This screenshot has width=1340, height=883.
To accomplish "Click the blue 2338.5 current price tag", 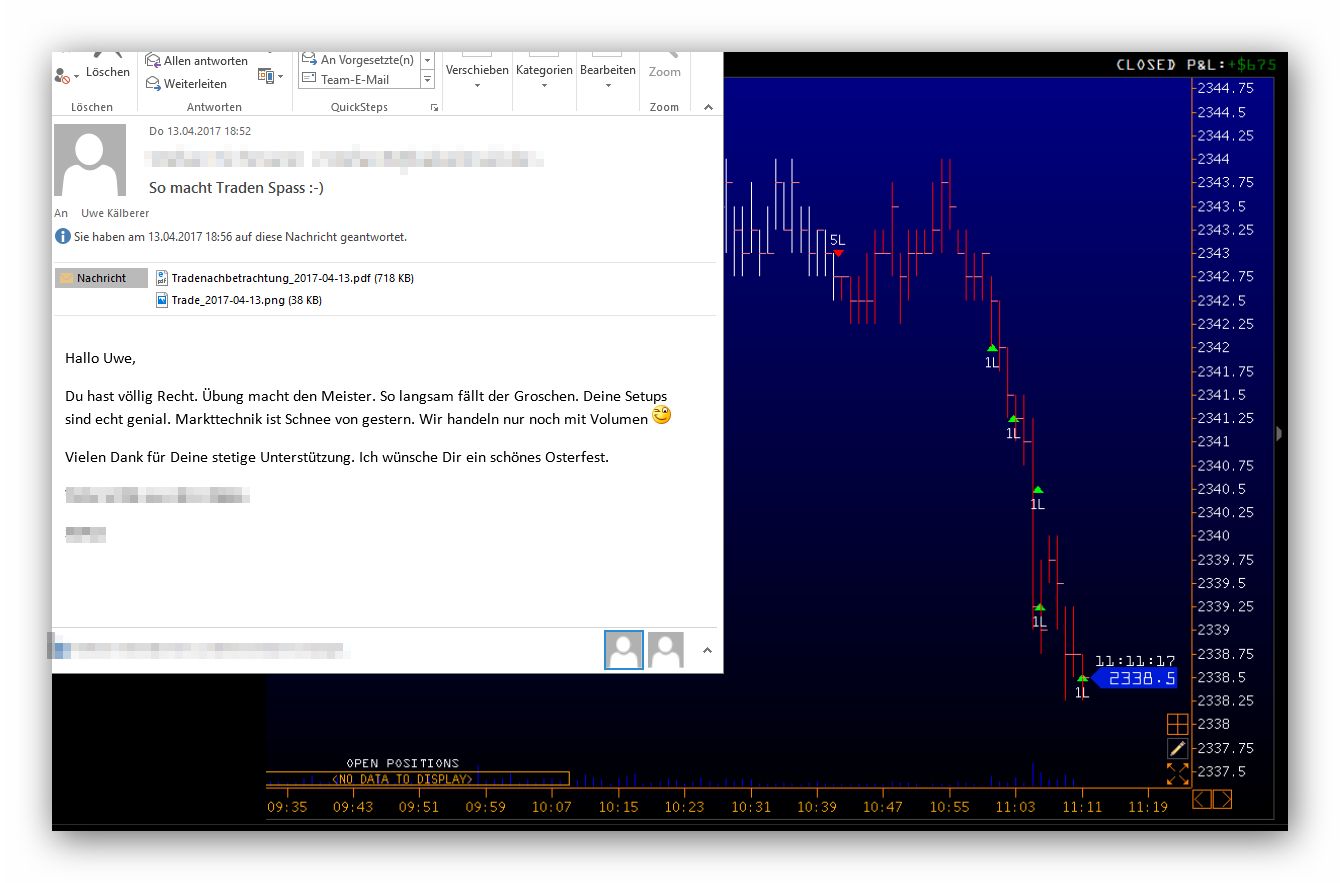I will (1134, 678).
